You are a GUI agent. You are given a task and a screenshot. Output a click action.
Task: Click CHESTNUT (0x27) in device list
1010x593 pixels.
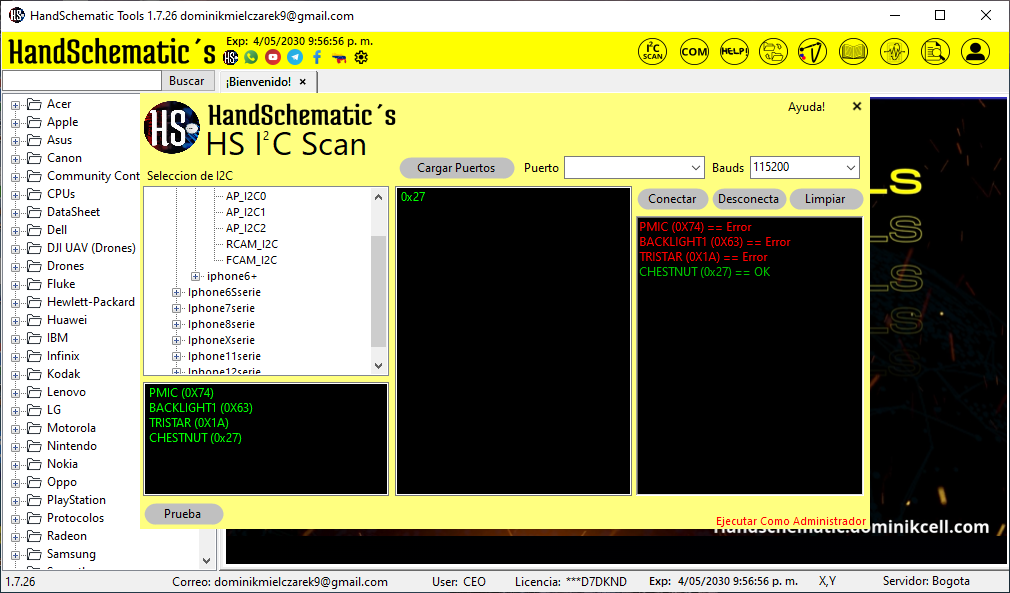[195, 438]
